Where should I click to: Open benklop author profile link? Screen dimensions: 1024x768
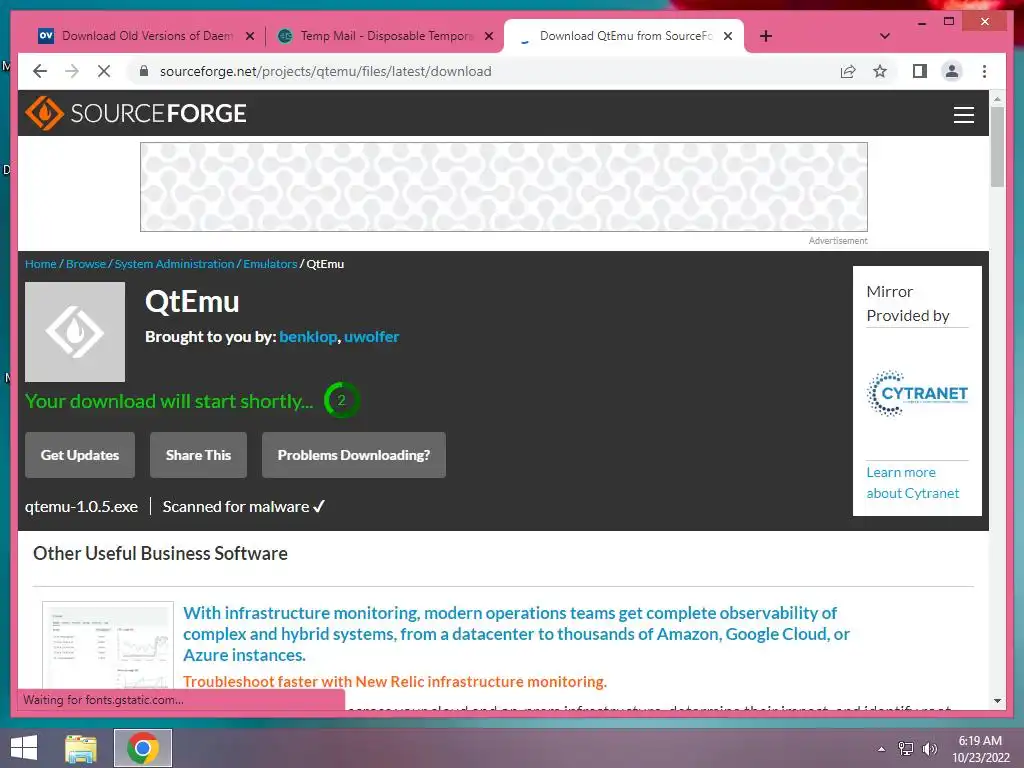point(308,337)
